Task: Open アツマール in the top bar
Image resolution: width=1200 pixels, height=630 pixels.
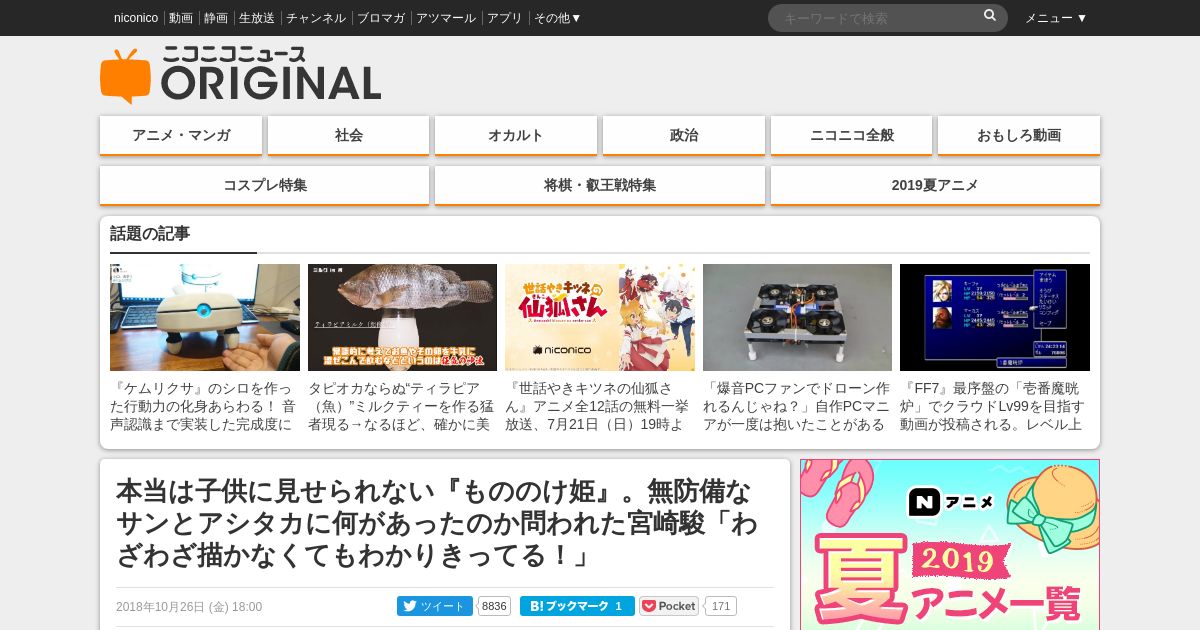Action: coord(446,18)
